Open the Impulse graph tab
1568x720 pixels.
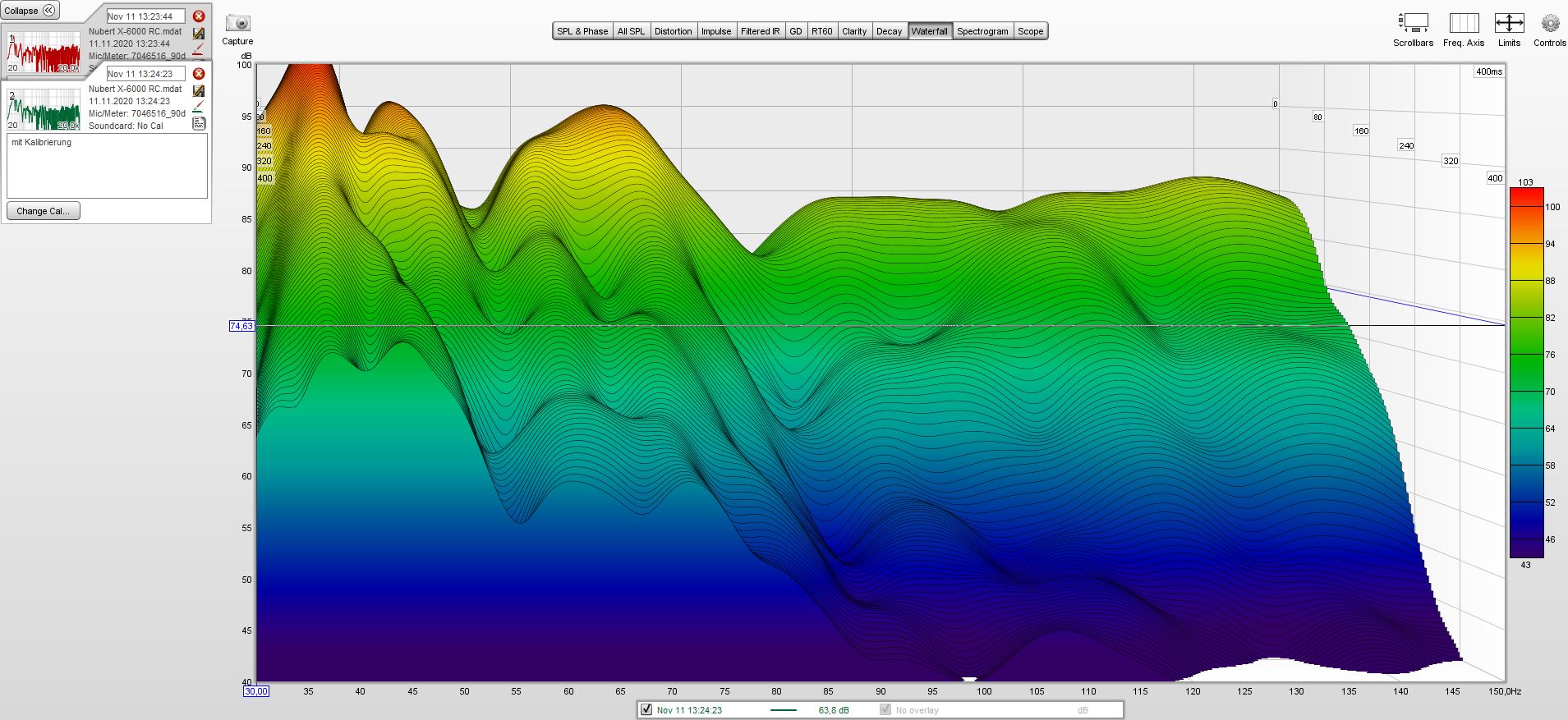(716, 31)
